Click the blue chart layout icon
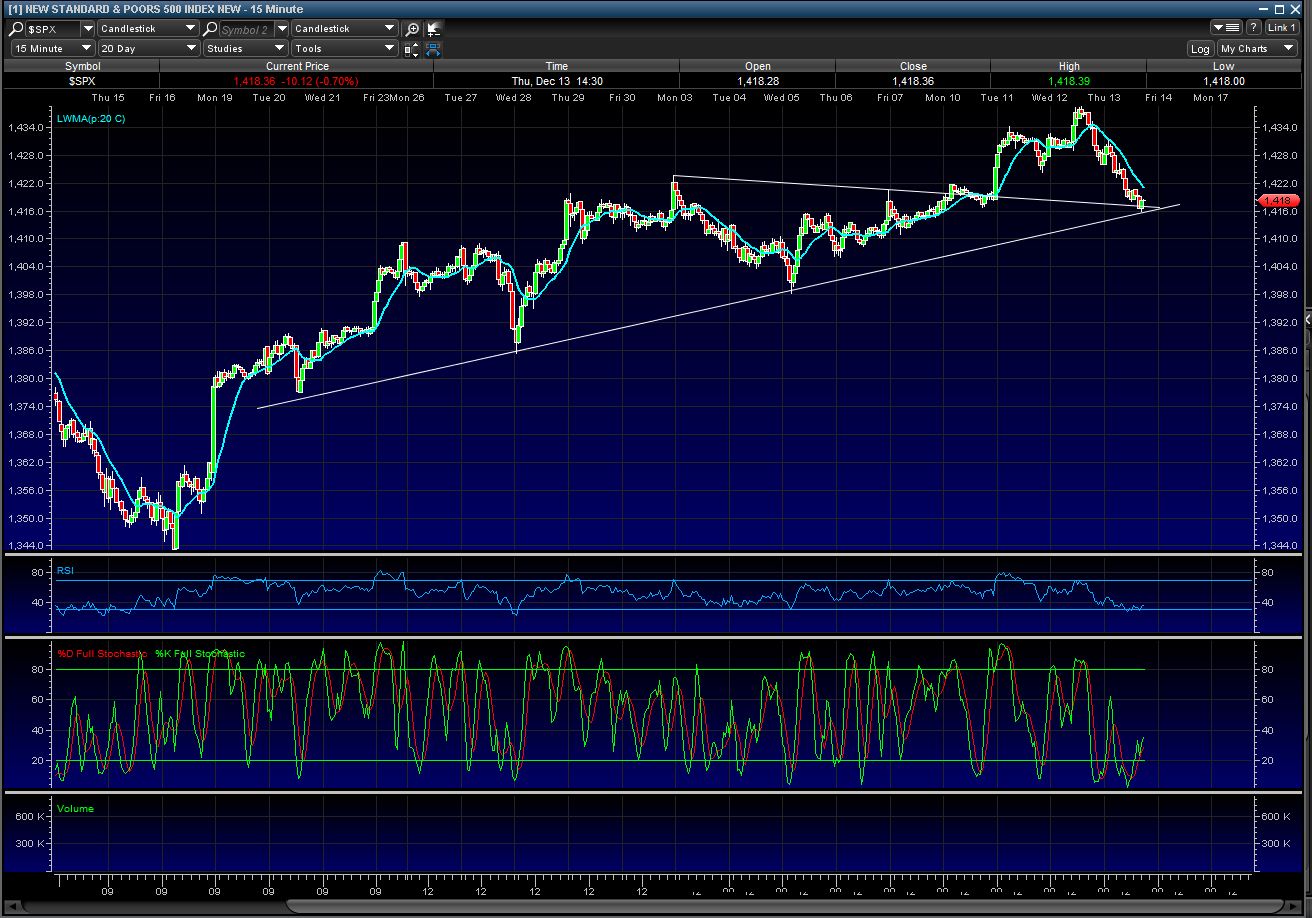 433,48
